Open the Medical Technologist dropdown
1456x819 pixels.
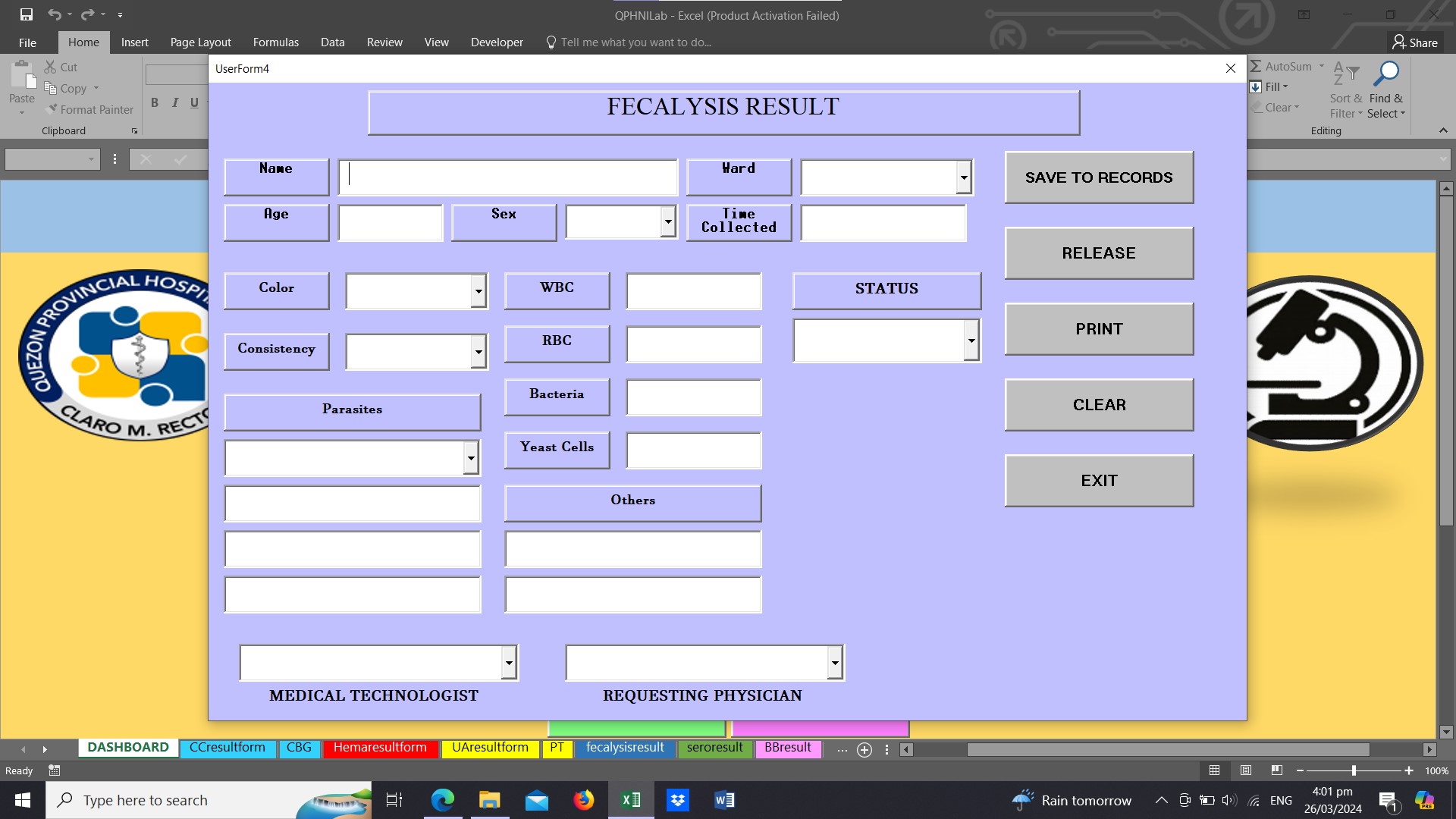pos(509,664)
